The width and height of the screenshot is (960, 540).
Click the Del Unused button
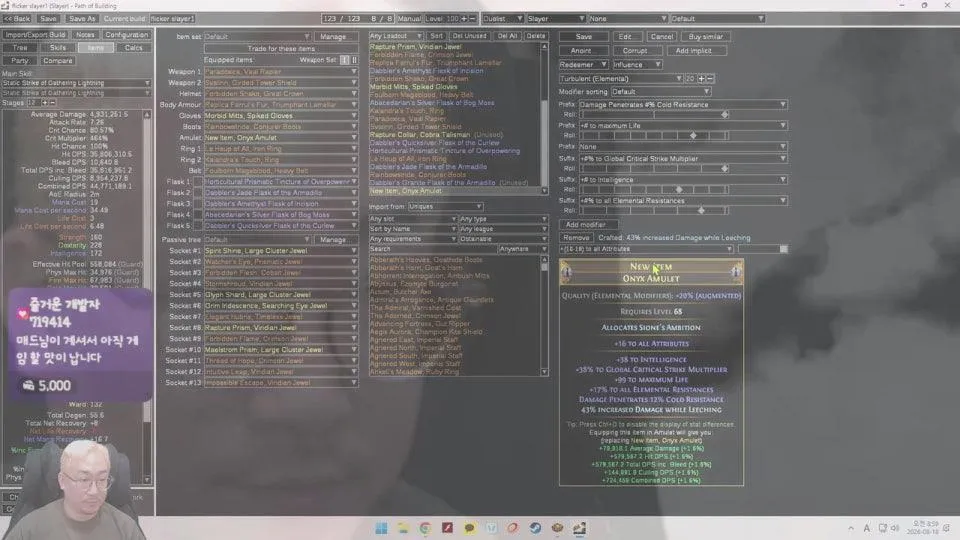coord(470,36)
